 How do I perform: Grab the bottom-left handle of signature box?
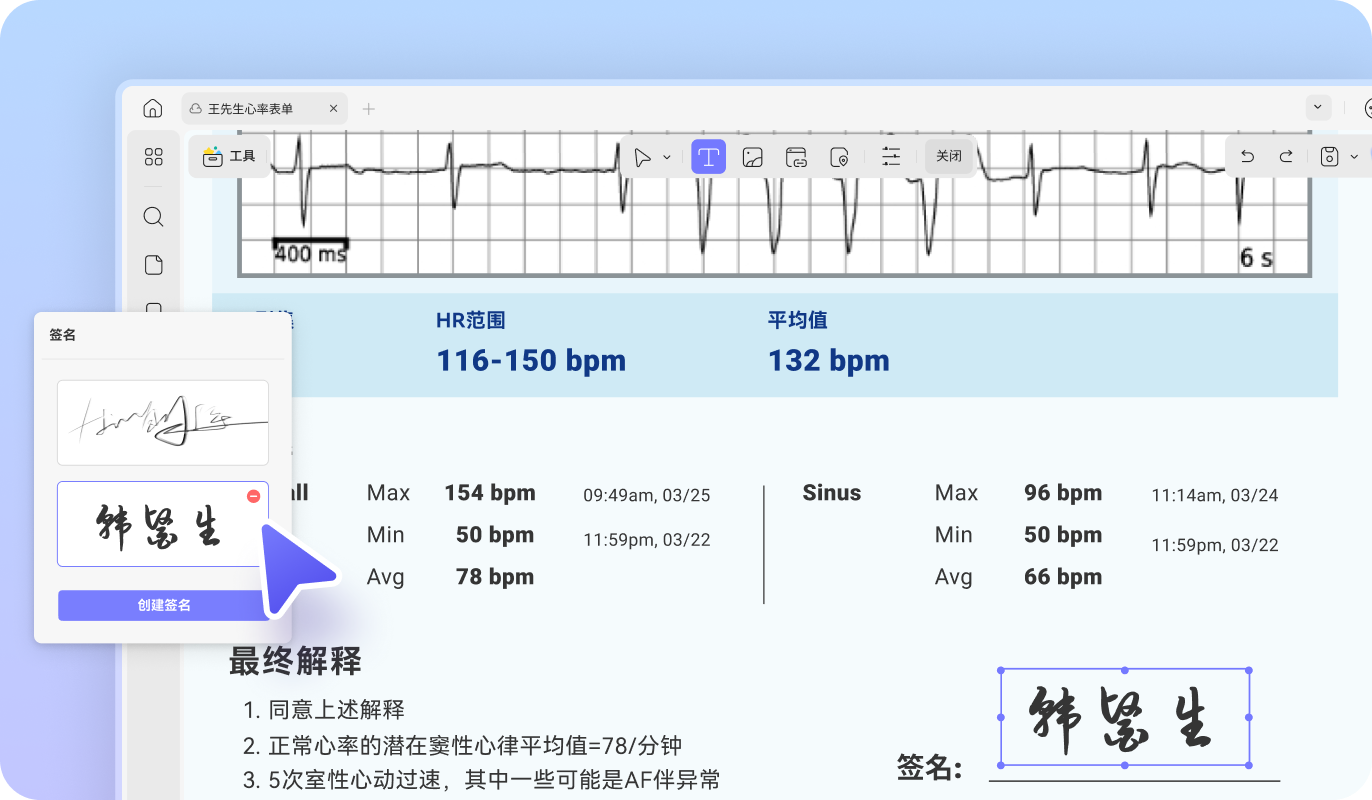[1001, 765]
